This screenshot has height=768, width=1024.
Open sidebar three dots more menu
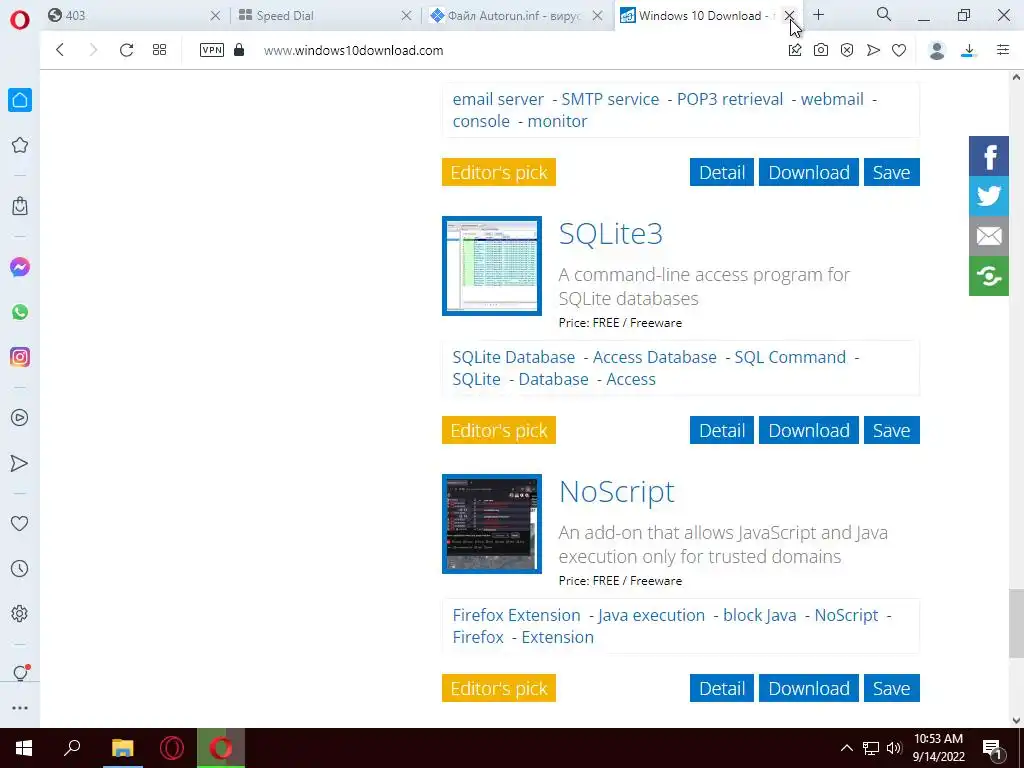pos(20,708)
